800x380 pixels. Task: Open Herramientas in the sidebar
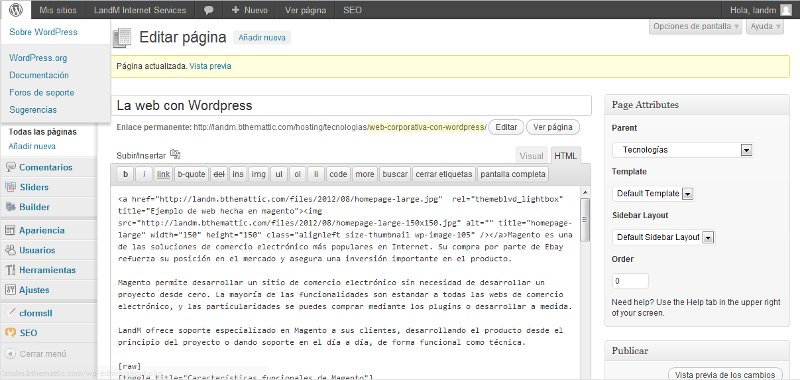48,270
